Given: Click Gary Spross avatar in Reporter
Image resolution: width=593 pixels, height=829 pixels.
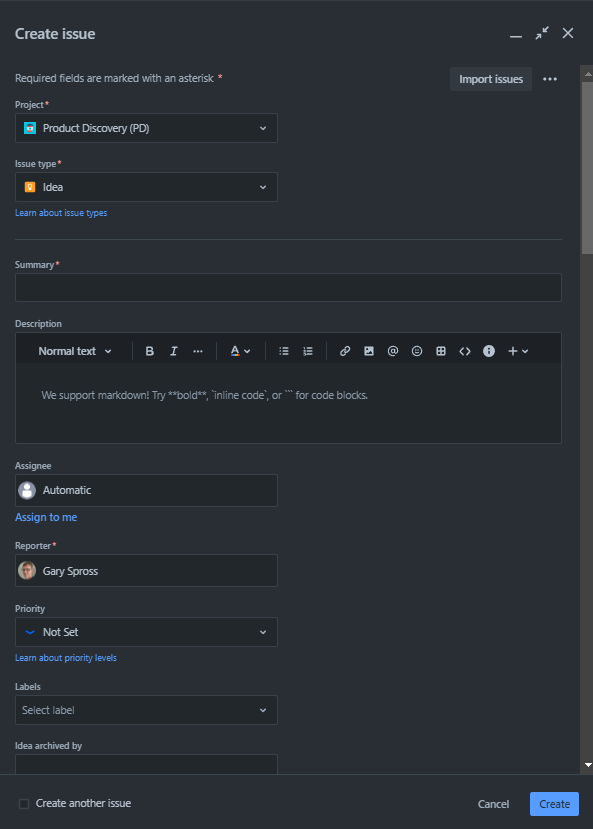Looking at the screenshot, I should click(27, 571).
